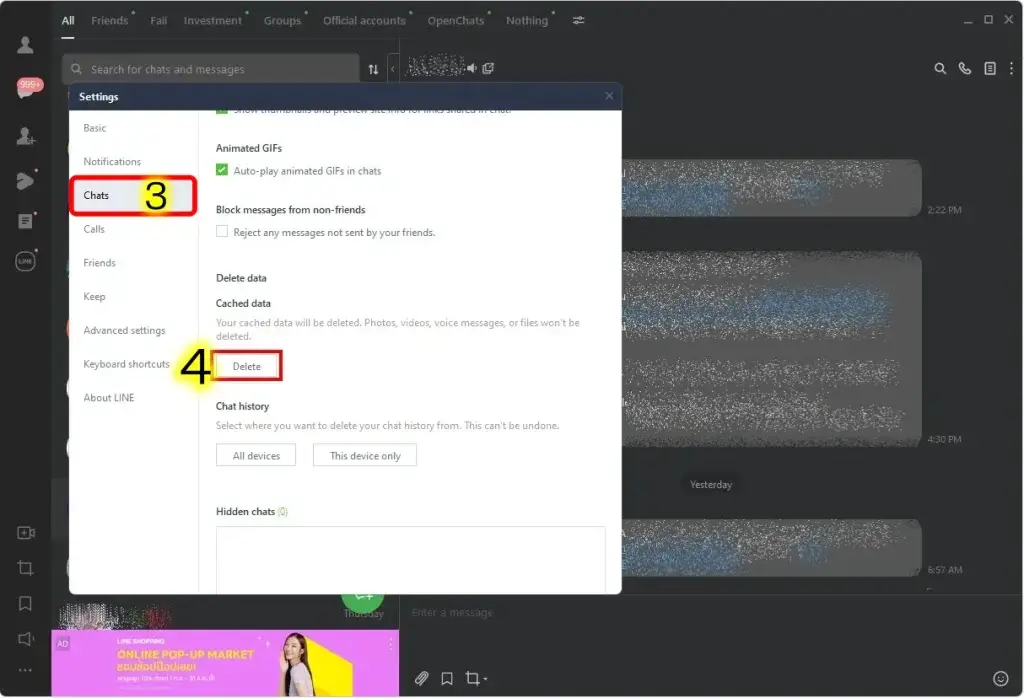Click the message timestamped 2:22 PM

point(771,188)
